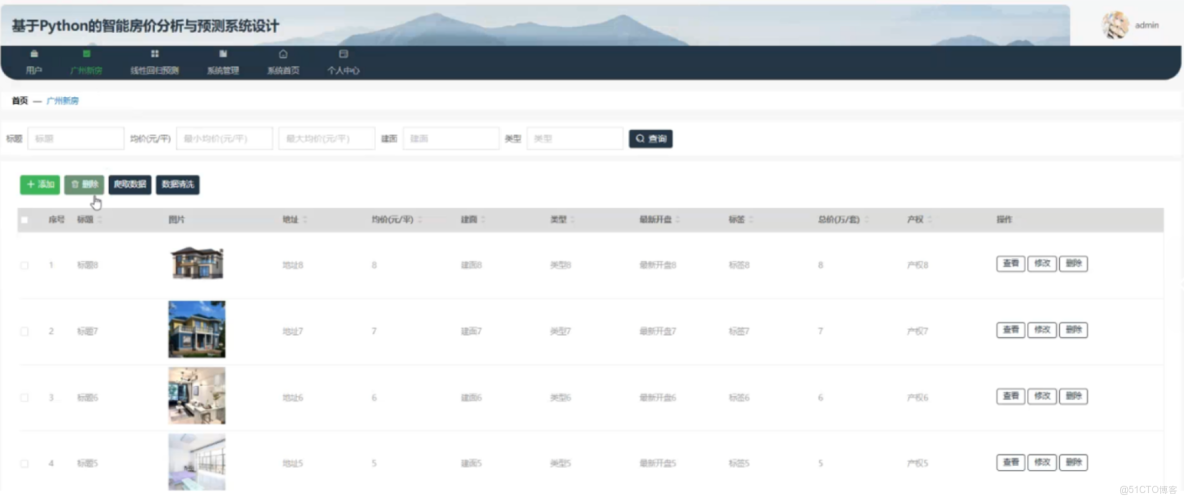Click the 建面7 cell text
This screenshot has height=501, width=1184.
tap(472, 331)
